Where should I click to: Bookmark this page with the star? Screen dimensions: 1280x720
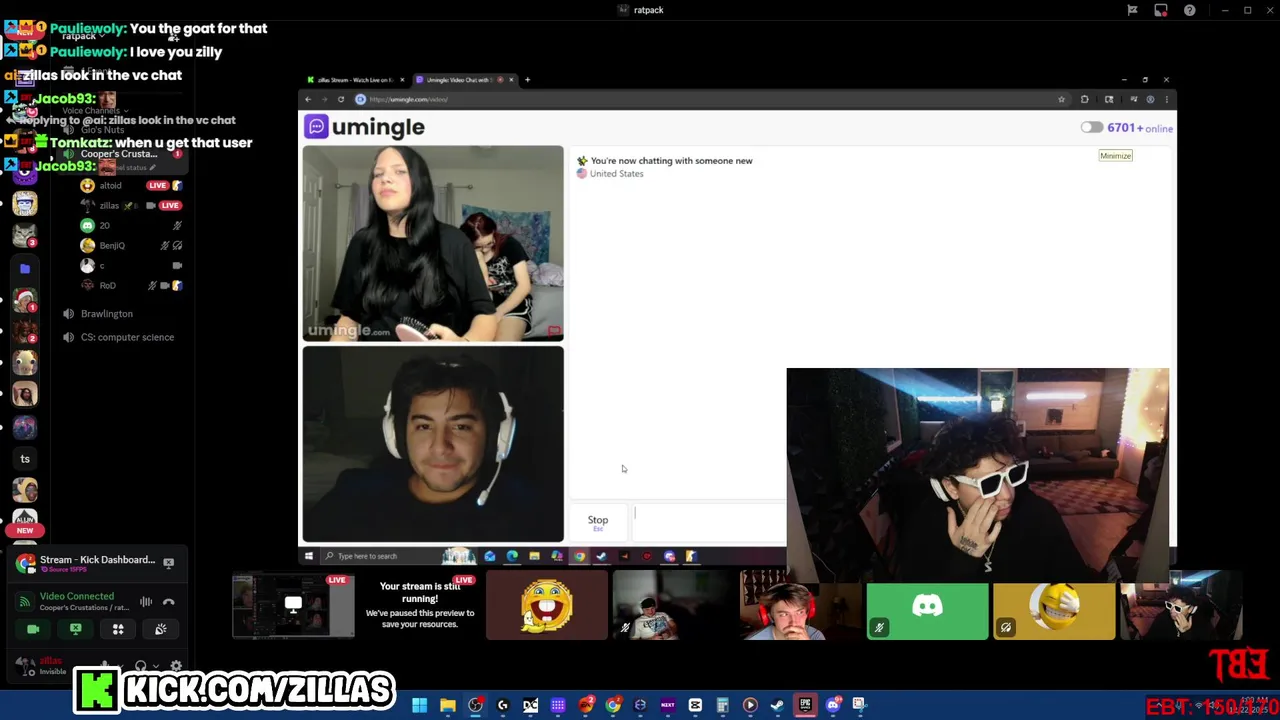point(1061,99)
